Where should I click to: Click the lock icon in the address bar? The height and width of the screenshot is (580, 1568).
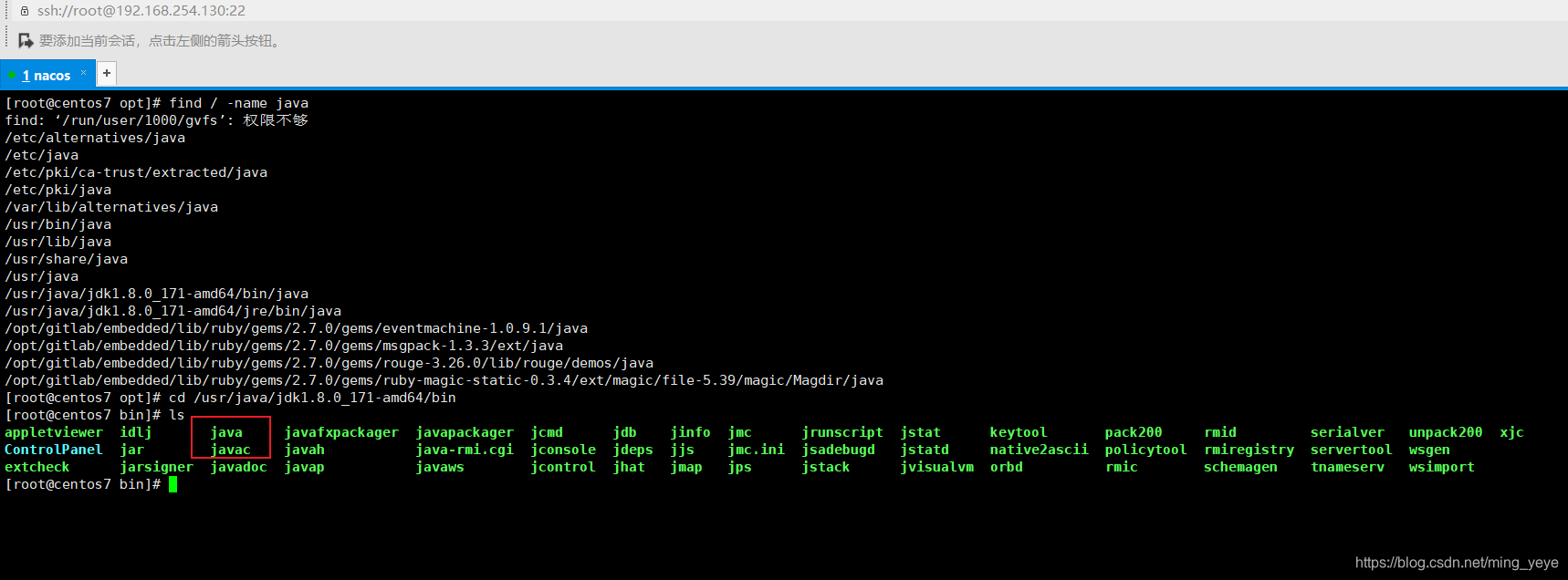click(x=25, y=11)
